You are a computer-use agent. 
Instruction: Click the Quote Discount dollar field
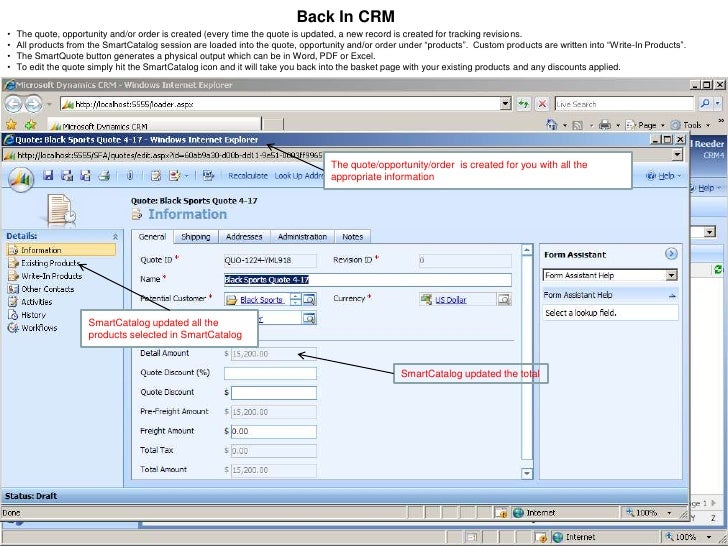click(274, 393)
